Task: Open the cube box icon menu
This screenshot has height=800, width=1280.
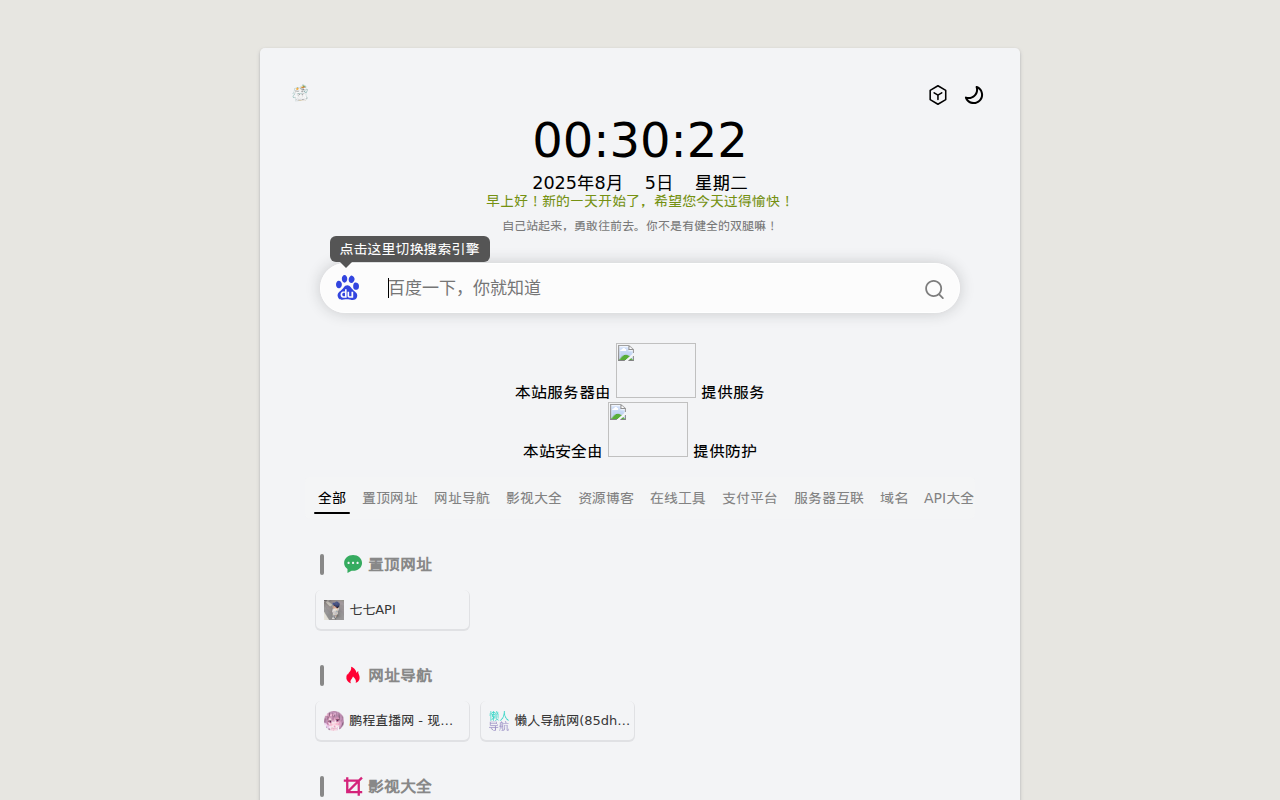Action: 938,95
